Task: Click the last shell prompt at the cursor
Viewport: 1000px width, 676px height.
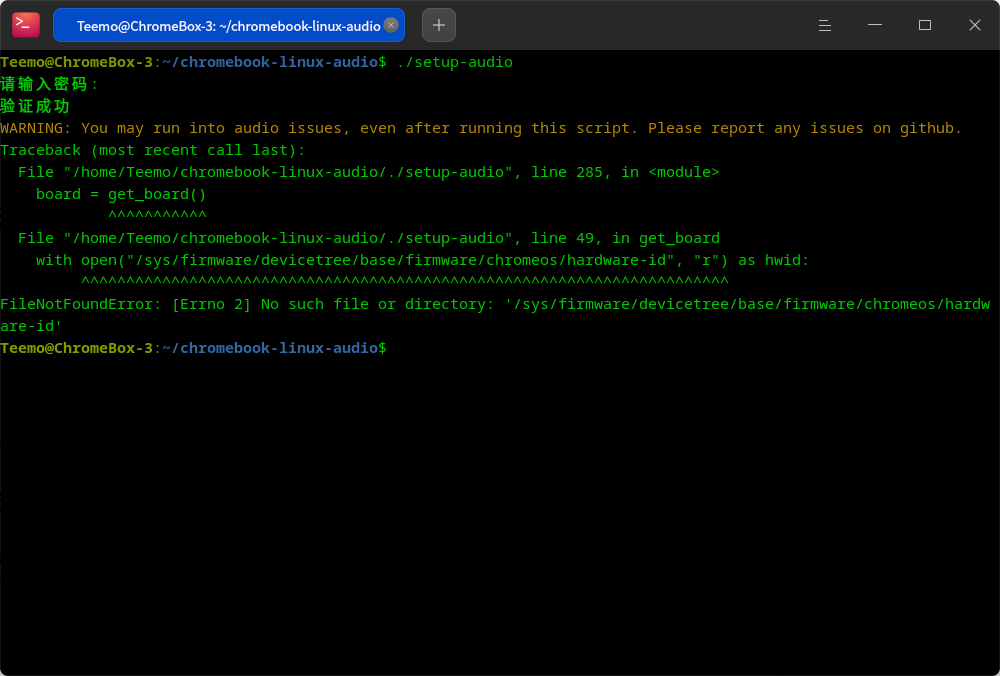Action: coord(193,348)
